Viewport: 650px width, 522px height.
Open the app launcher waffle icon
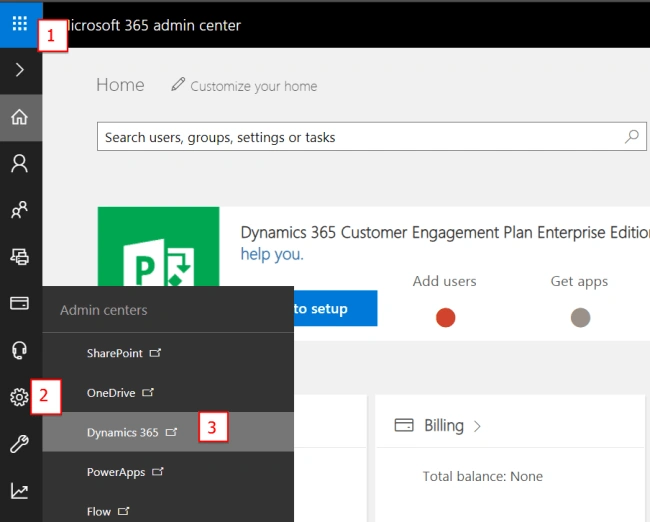(19, 24)
